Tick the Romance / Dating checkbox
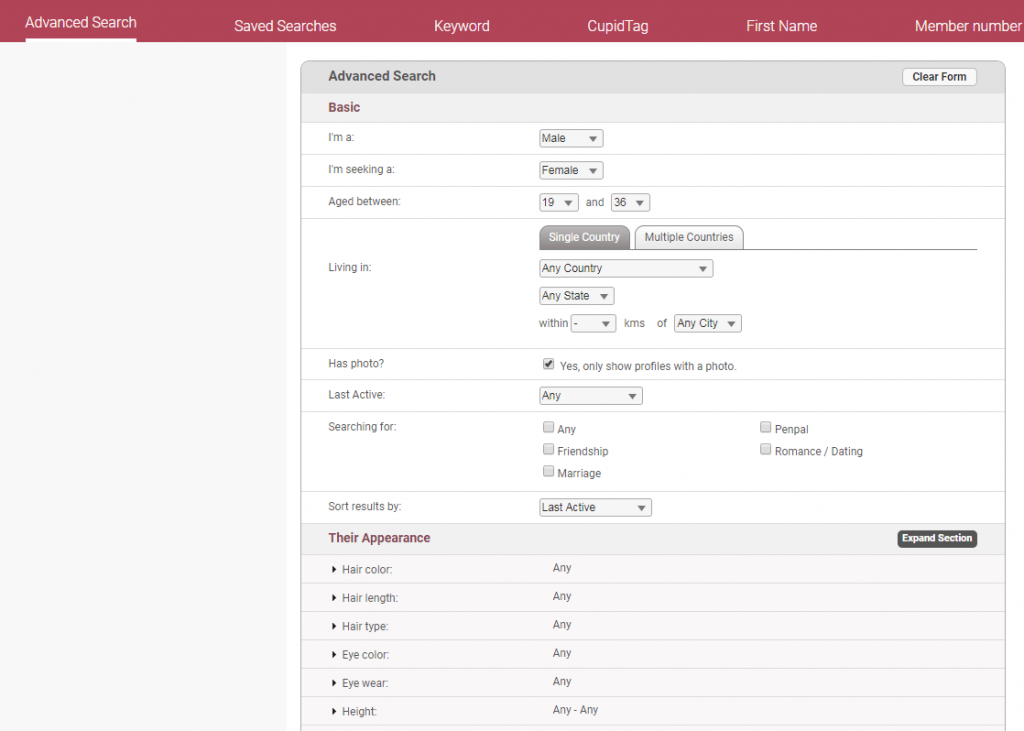Screen dimensions: 1024x731 [766, 450]
